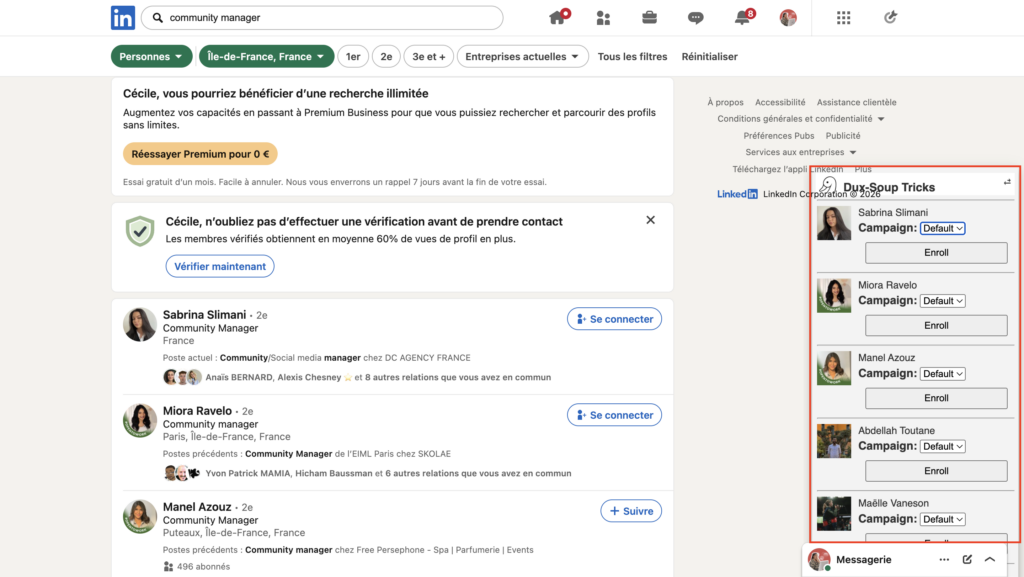Open the À propos footer link
The height and width of the screenshot is (577, 1024).
726,102
